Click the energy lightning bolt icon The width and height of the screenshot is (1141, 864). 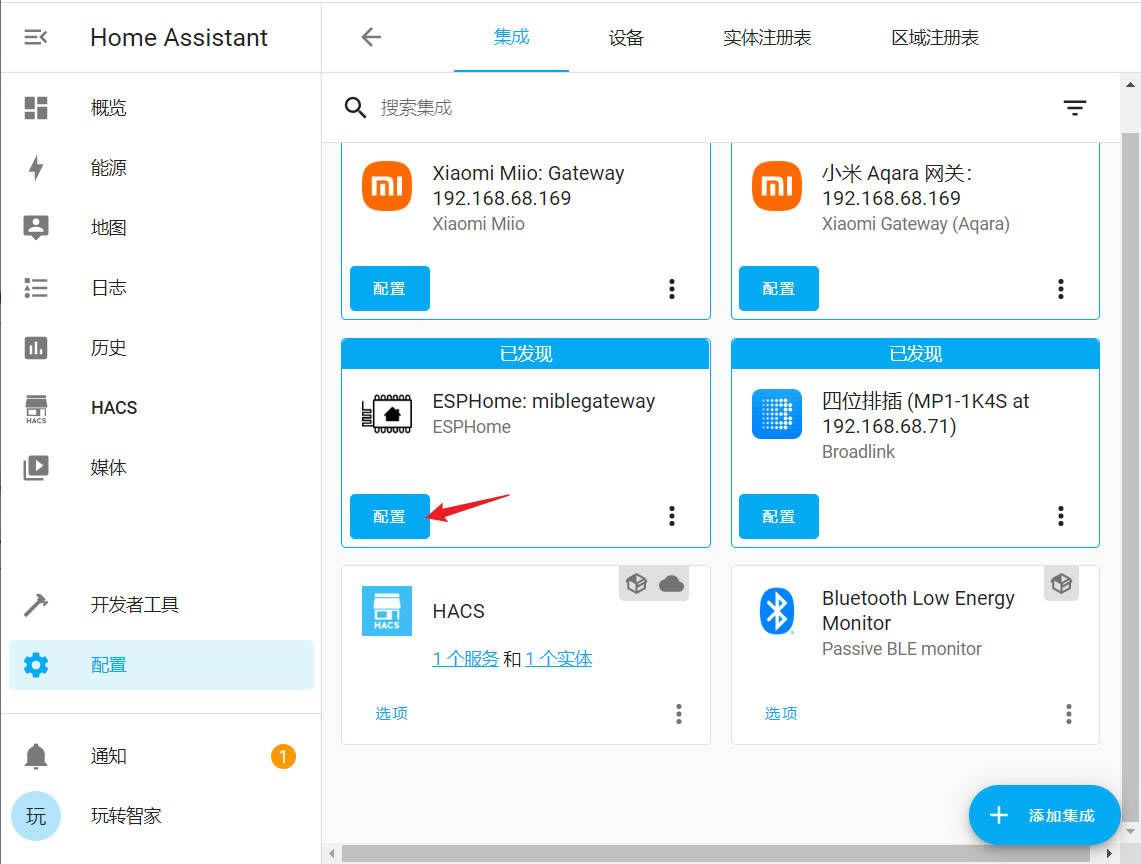pos(36,167)
